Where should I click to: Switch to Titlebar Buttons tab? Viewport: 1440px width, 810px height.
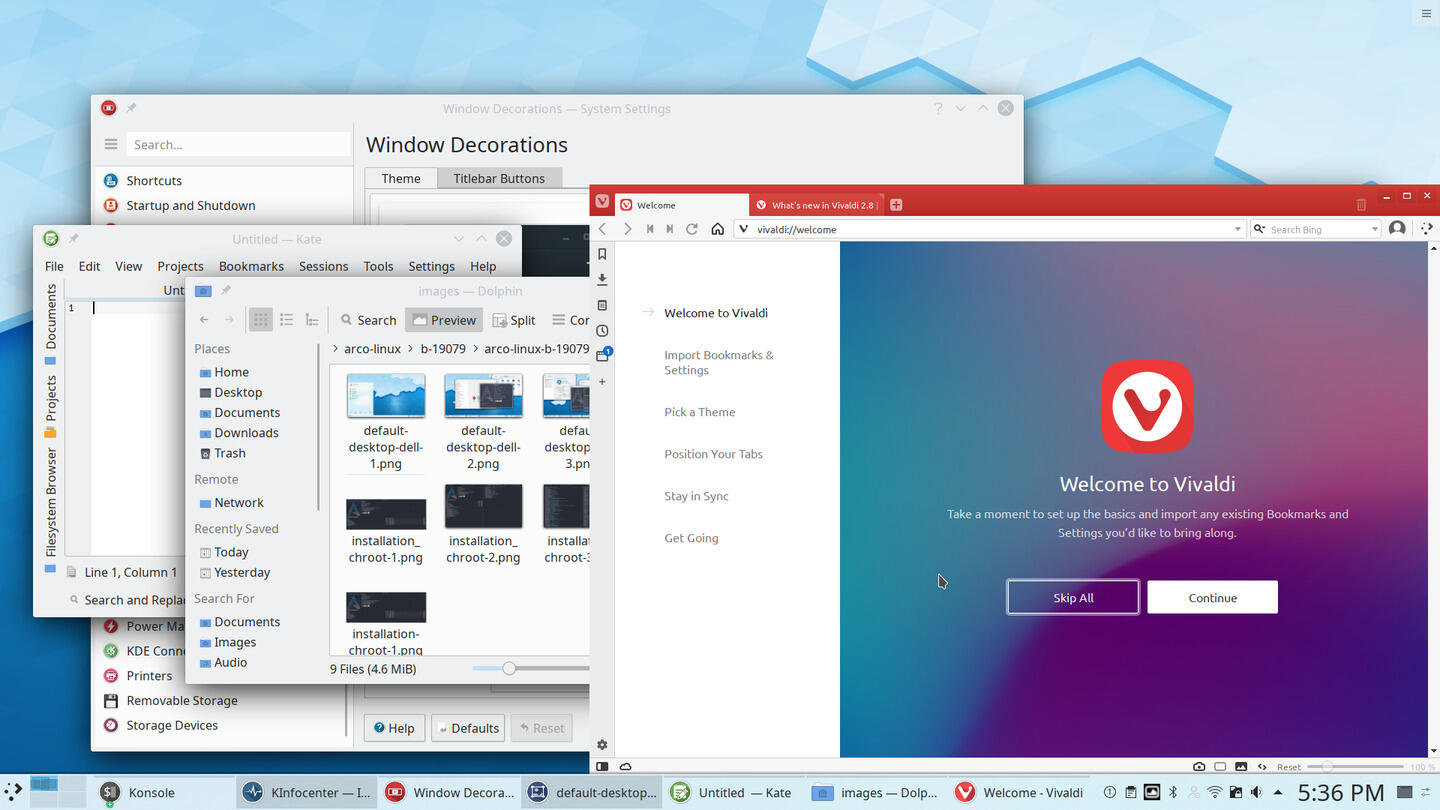(x=499, y=178)
